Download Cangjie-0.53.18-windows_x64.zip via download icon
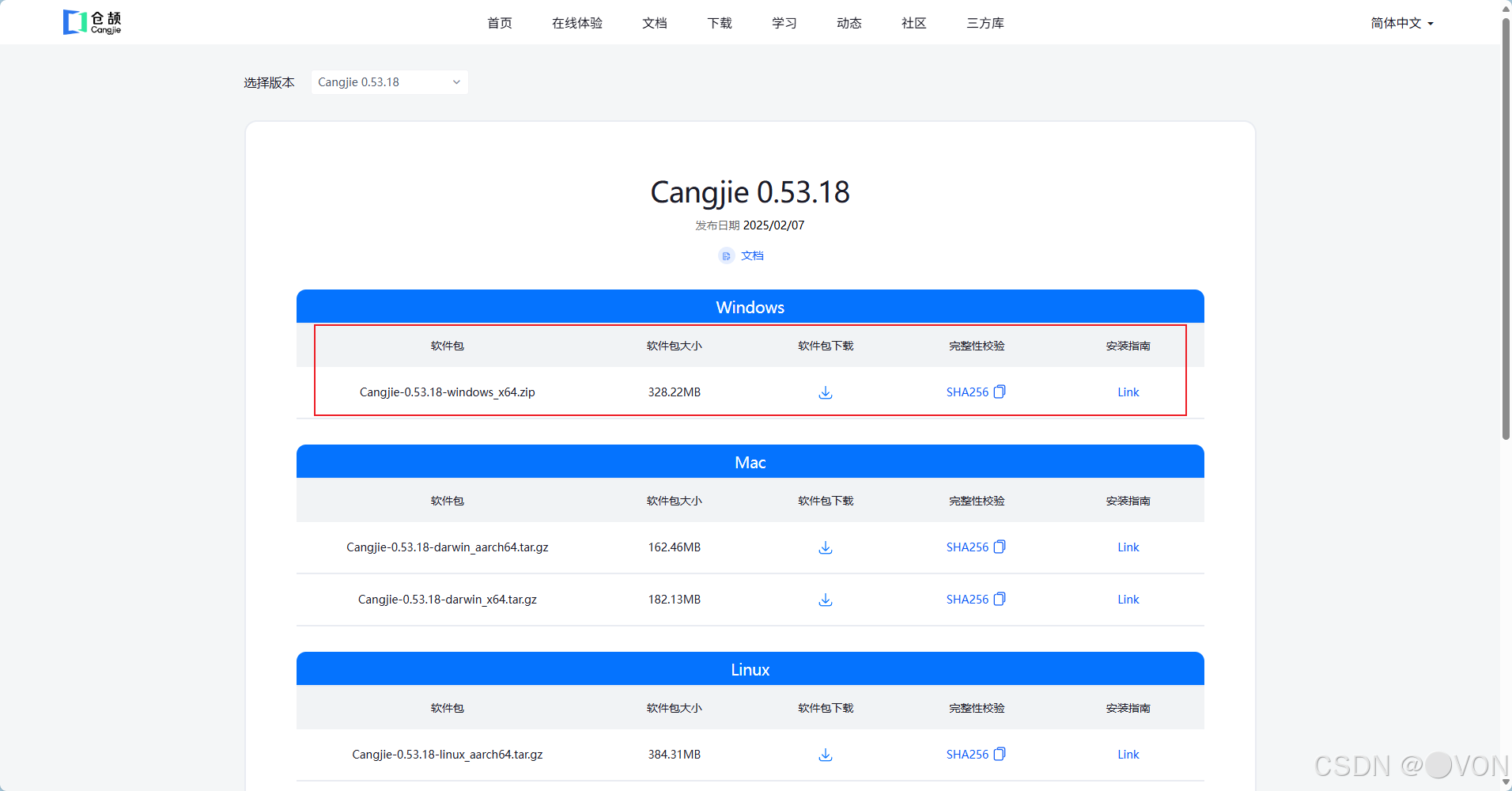 click(826, 392)
